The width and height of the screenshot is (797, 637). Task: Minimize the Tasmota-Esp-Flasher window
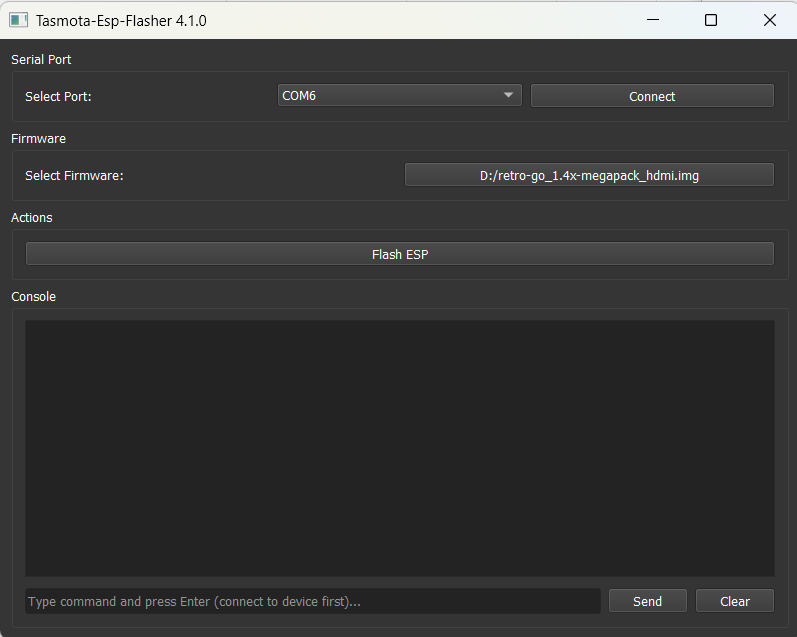click(x=653, y=20)
